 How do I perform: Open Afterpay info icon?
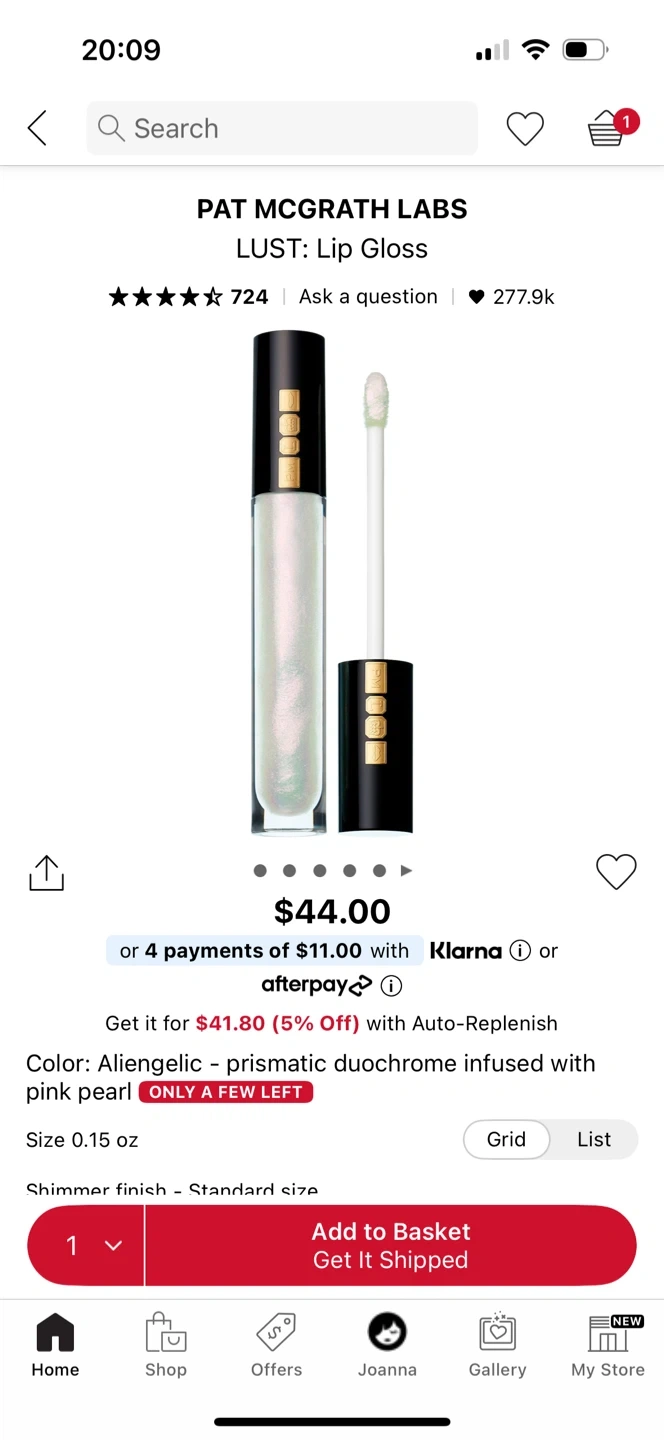[x=392, y=986]
